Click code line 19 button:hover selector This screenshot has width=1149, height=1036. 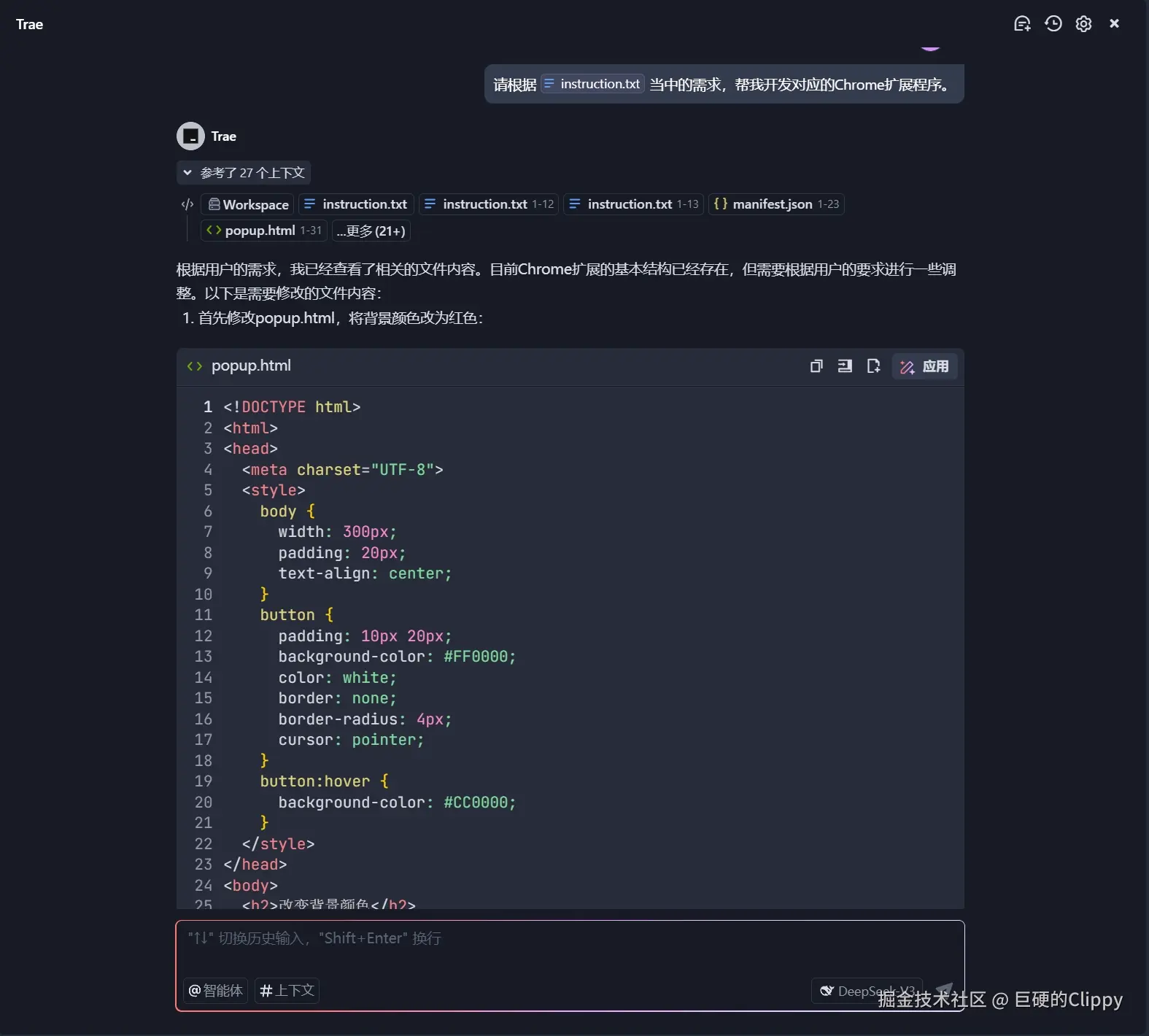(x=324, y=781)
